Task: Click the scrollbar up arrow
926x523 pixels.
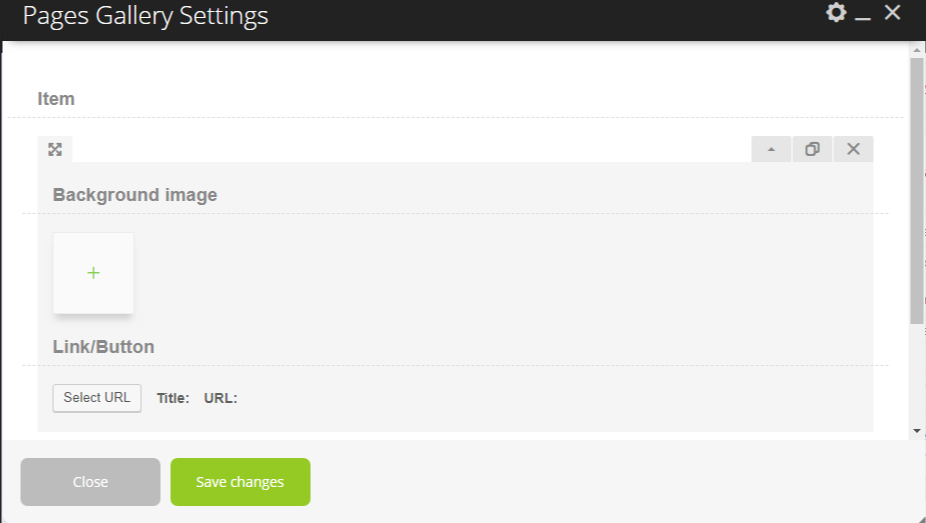Action: click(x=917, y=50)
